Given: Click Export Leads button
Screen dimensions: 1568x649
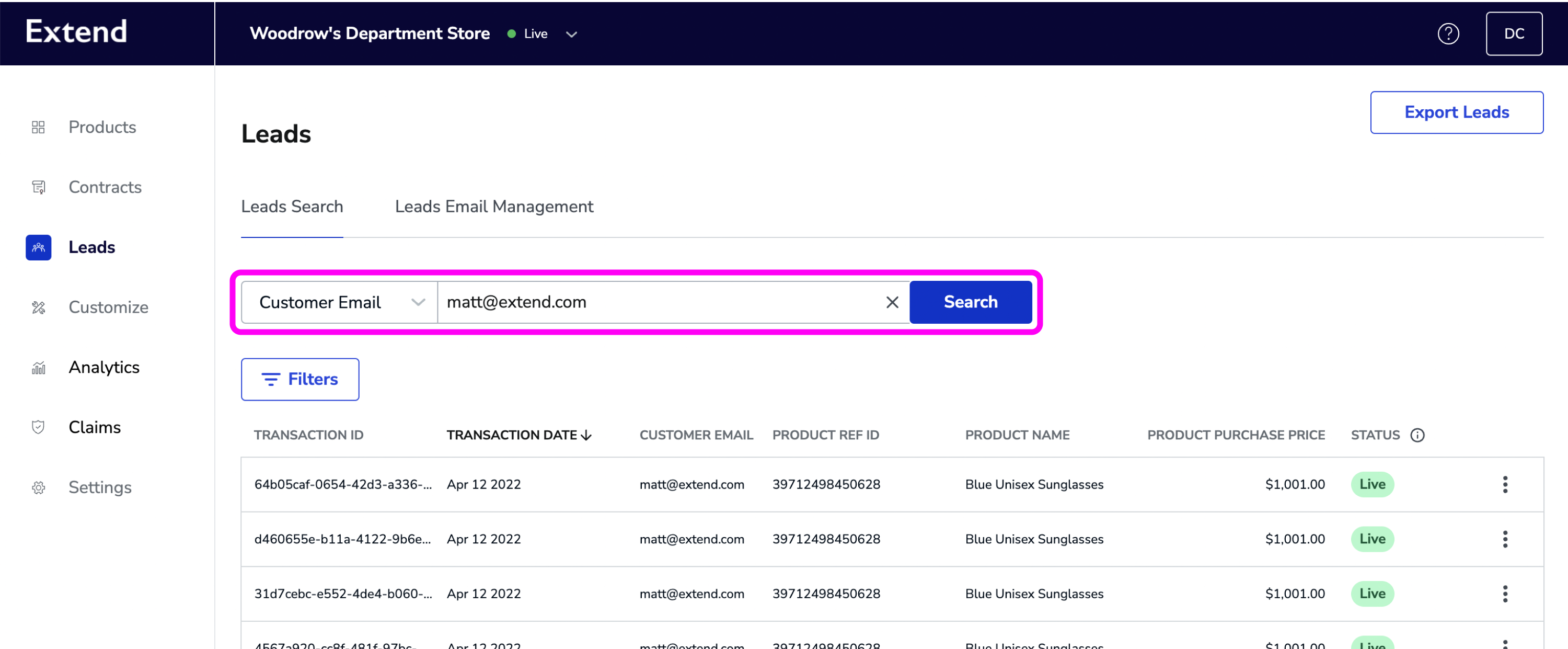Looking at the screenshot, I should tap(1456, 112).
